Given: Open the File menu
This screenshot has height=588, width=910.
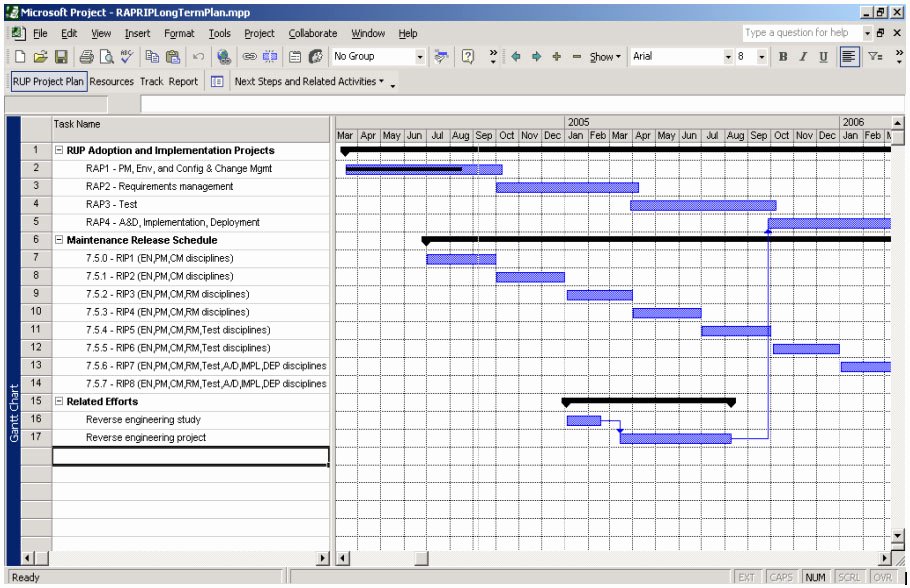Looking at the screenshot, I should click(40, 33).
